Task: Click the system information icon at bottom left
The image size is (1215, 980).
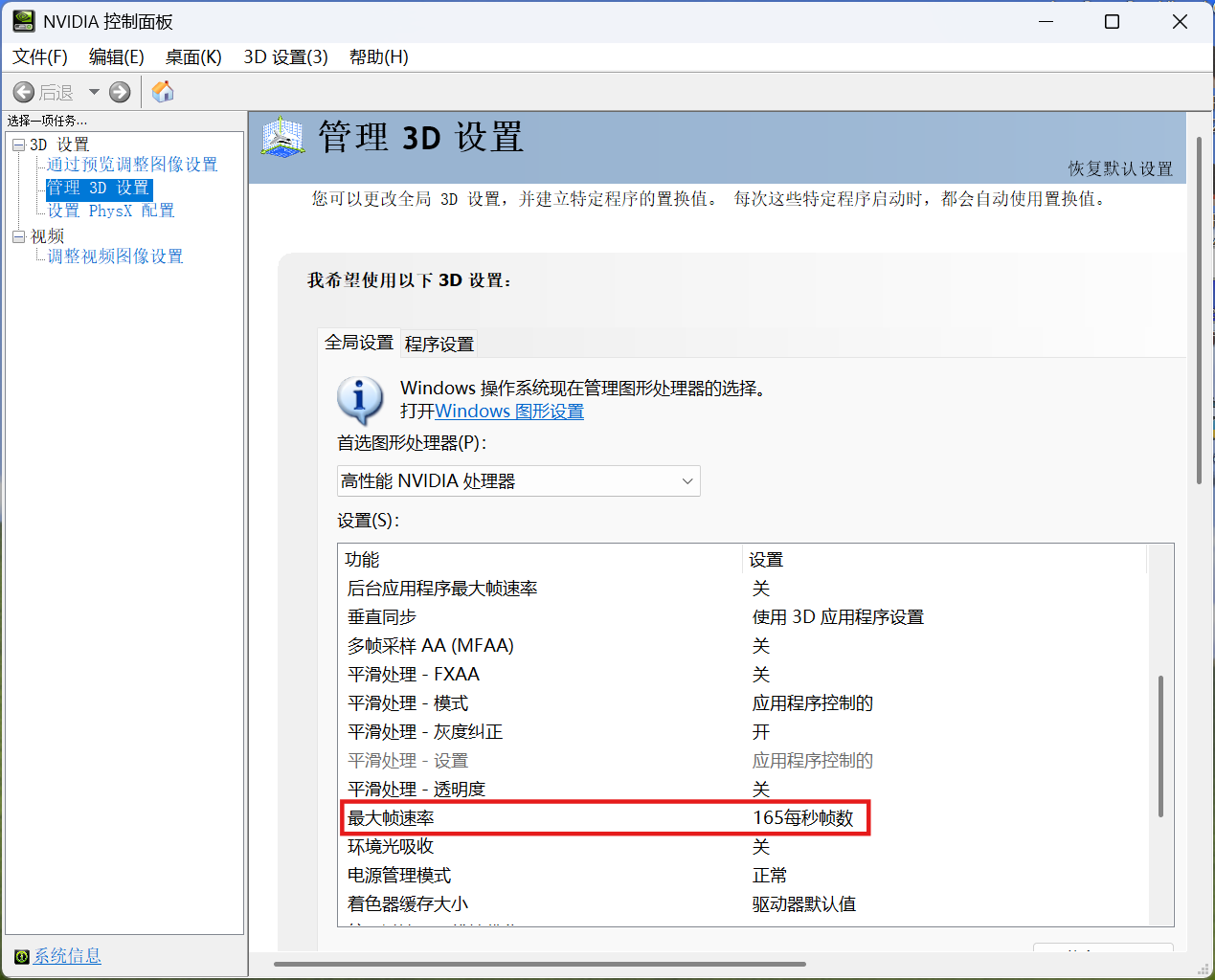Action: click(21, 956)
